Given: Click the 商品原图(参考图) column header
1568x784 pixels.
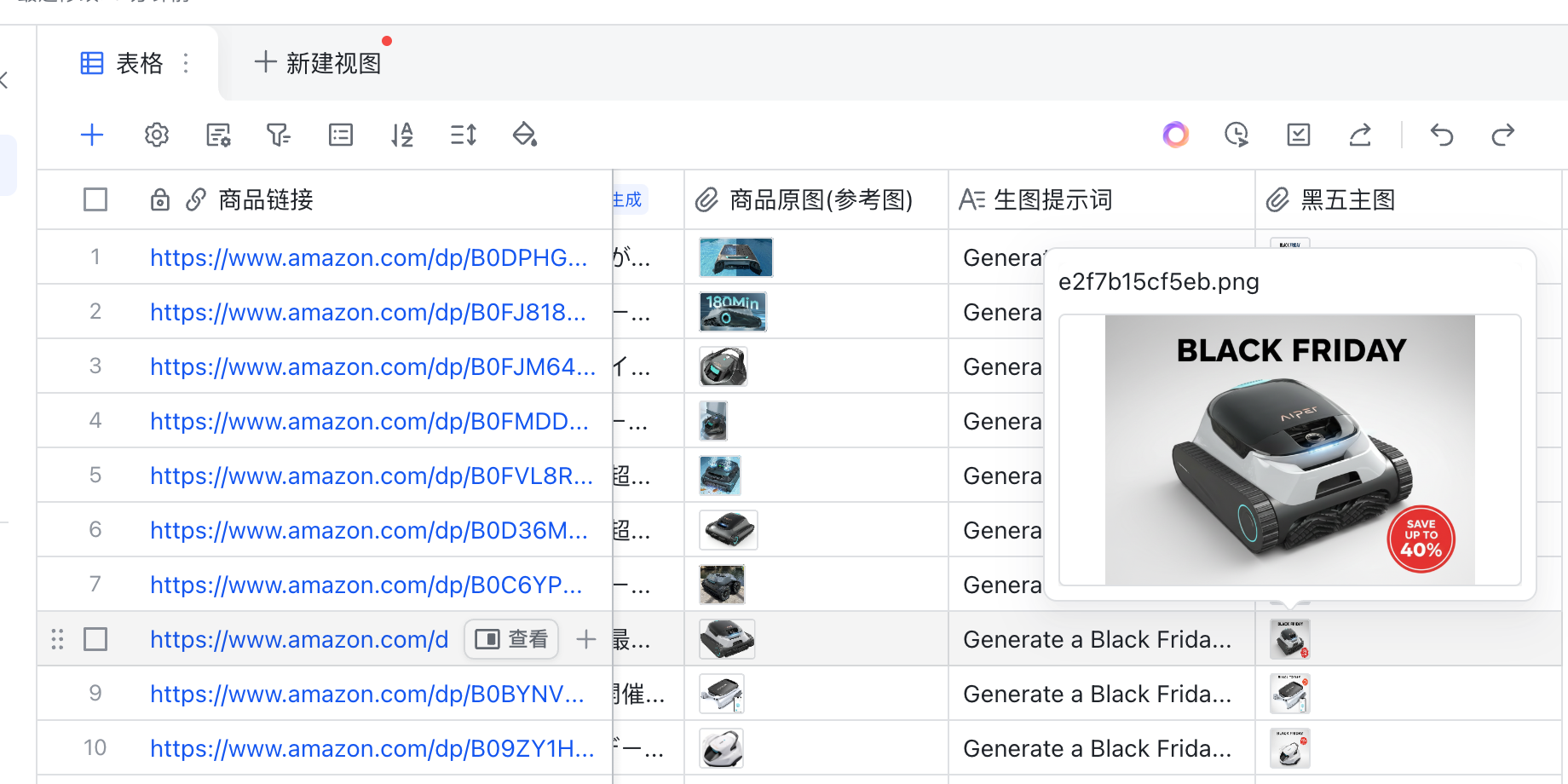Looking at the screenshot, I should pos(816,199).
